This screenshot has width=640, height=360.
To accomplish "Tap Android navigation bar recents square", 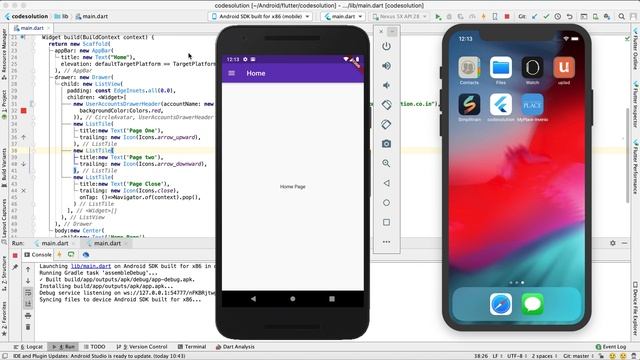I will point(332,299).
